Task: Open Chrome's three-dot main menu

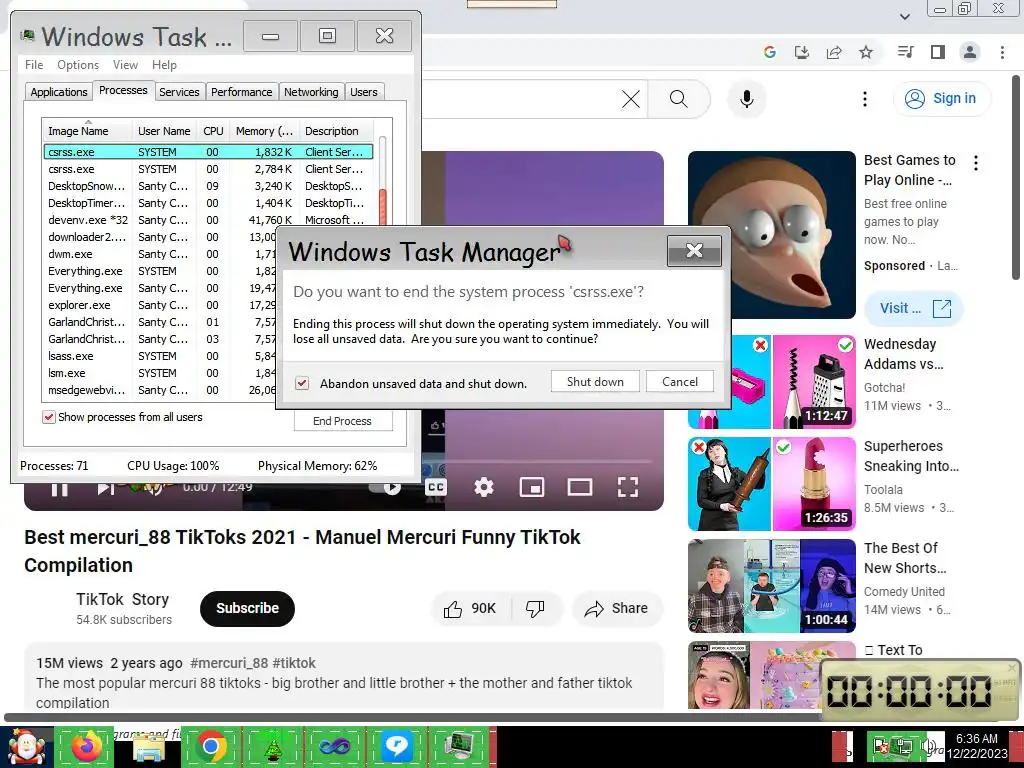Action: tap(1002, 52)
